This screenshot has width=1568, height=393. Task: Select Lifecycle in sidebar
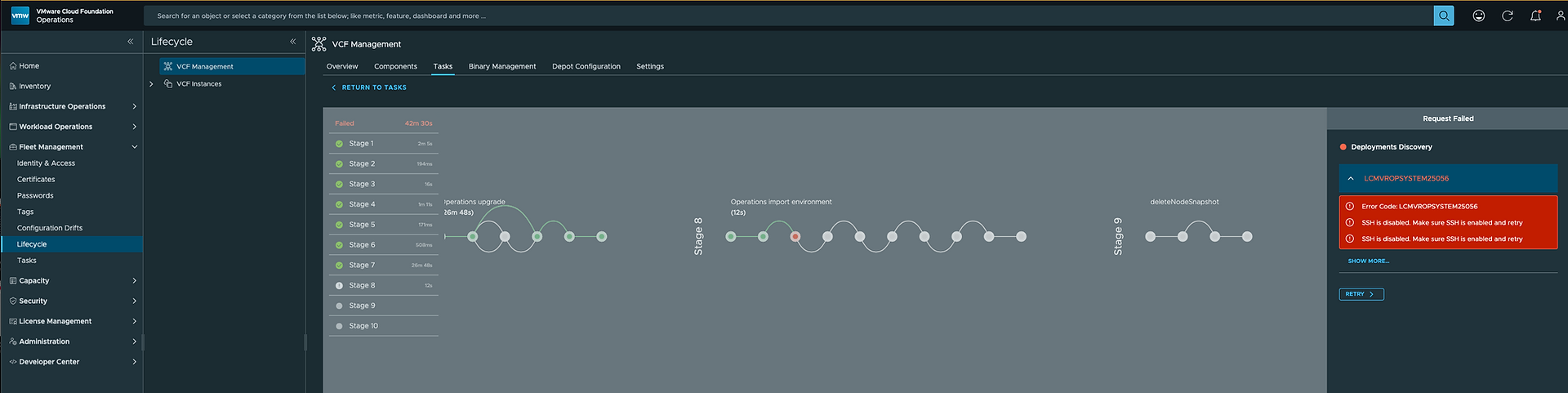click(x=71, y=244)
